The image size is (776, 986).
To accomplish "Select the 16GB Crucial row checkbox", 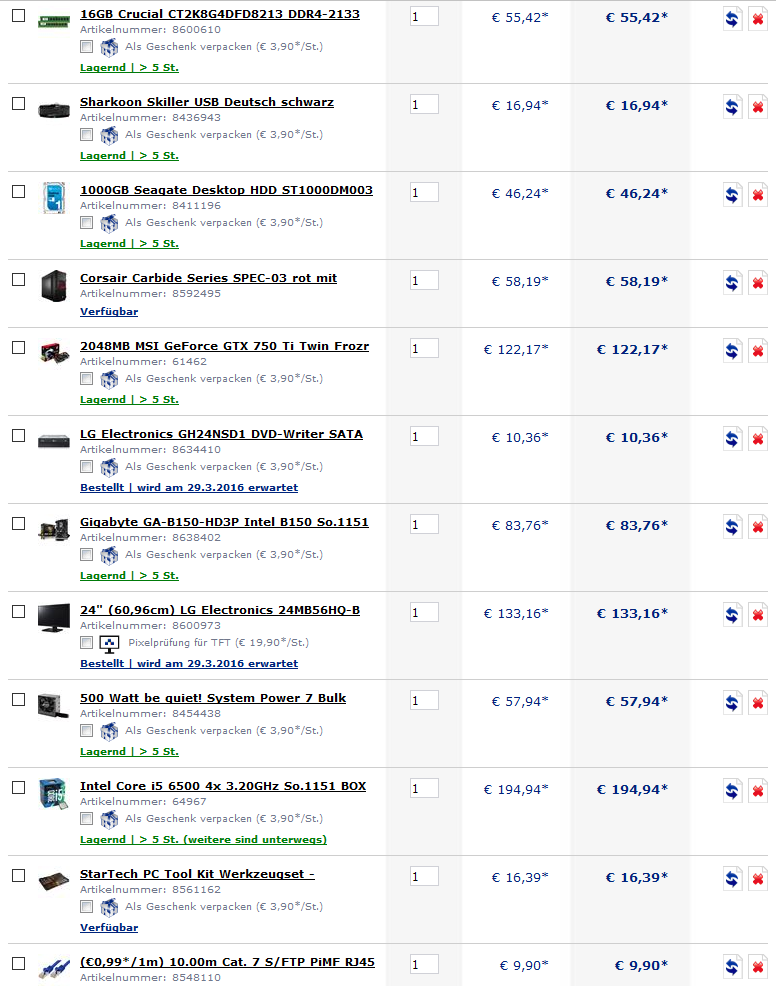I will coord(19,15).
